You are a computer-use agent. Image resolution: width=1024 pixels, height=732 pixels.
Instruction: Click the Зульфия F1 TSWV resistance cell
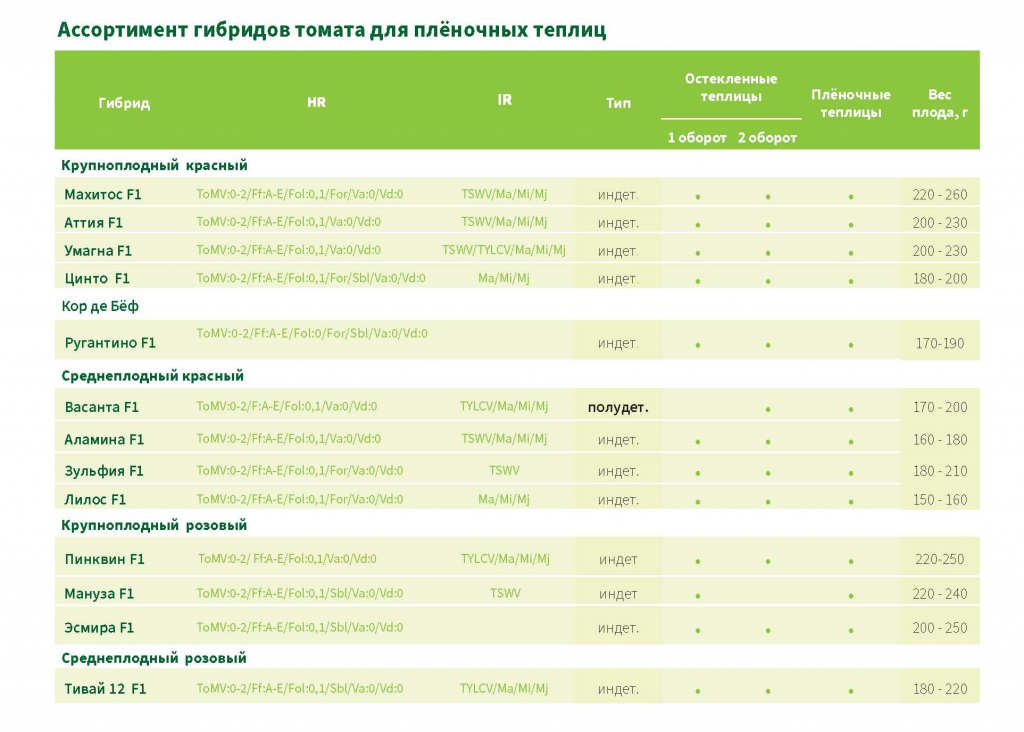(x=504, y=470)
